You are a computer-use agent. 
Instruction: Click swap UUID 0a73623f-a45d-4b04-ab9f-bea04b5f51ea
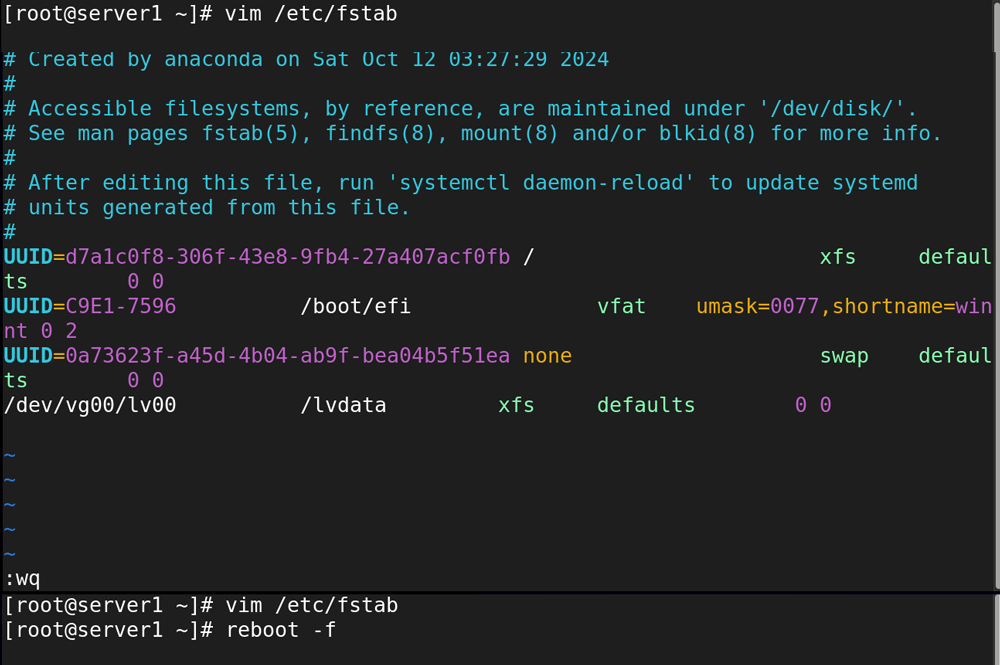pos(288,356)
